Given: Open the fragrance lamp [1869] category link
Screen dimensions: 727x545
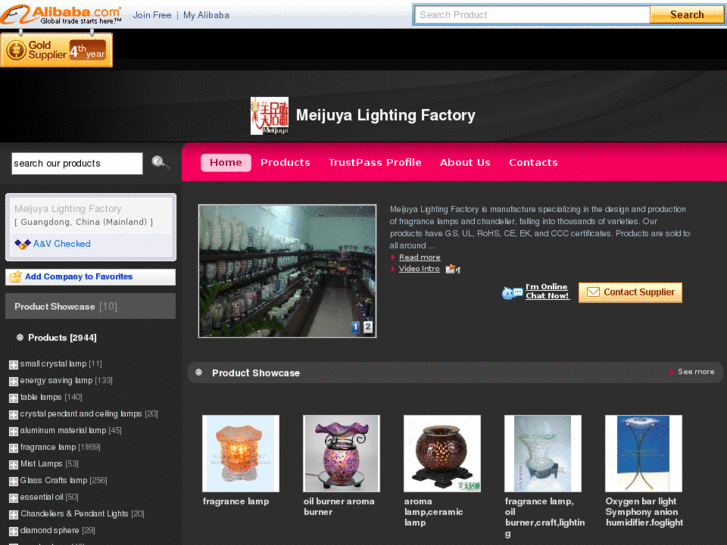Looking at the screenshot, I should click(x=60, y=448).
